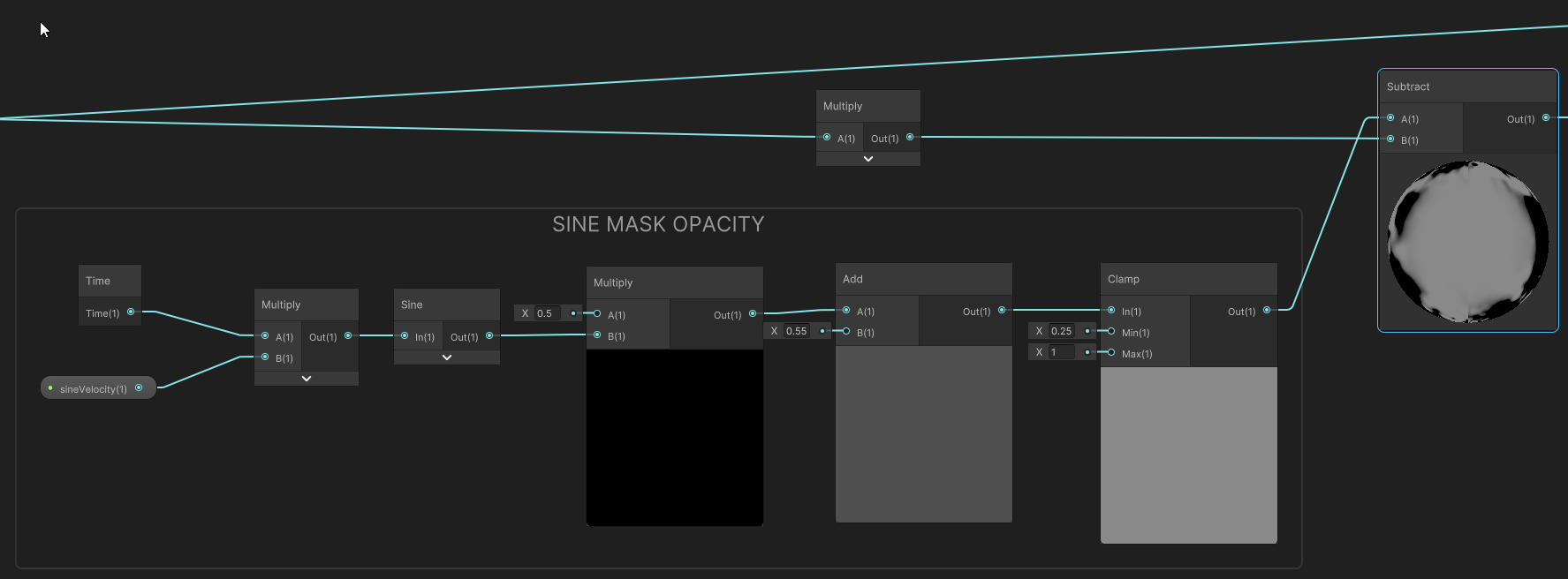The image size is (1568, 579).
Task: Click the Subtract node's sphere preview
Action: tap(1467, 241)
